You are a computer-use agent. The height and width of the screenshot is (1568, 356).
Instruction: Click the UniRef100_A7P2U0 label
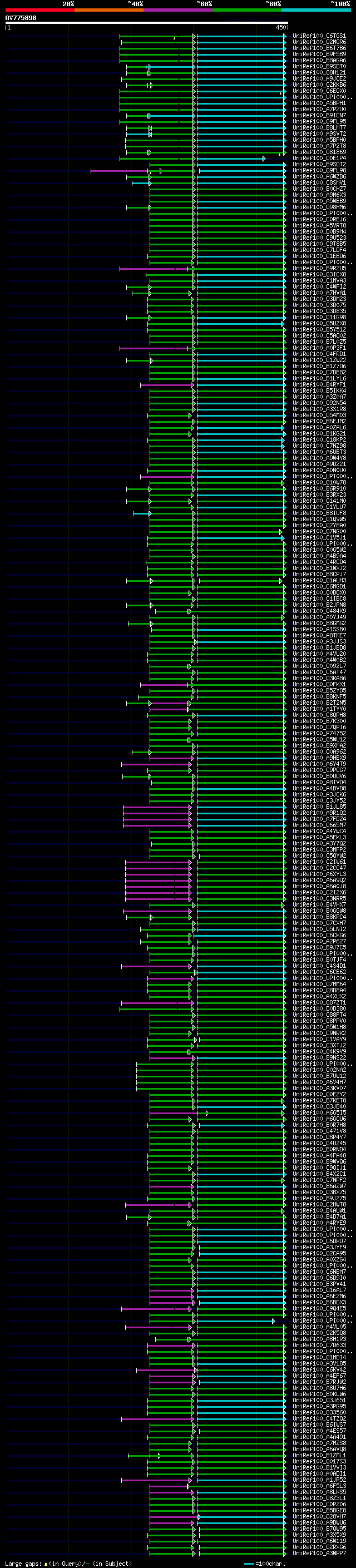pyautogui.click(x=319, y=110)
